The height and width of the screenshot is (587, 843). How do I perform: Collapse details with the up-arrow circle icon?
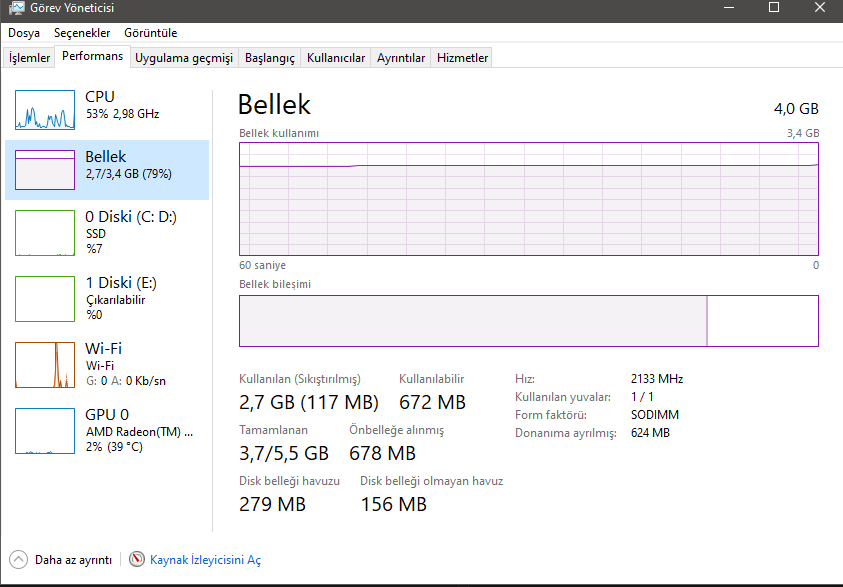[18, 560]
